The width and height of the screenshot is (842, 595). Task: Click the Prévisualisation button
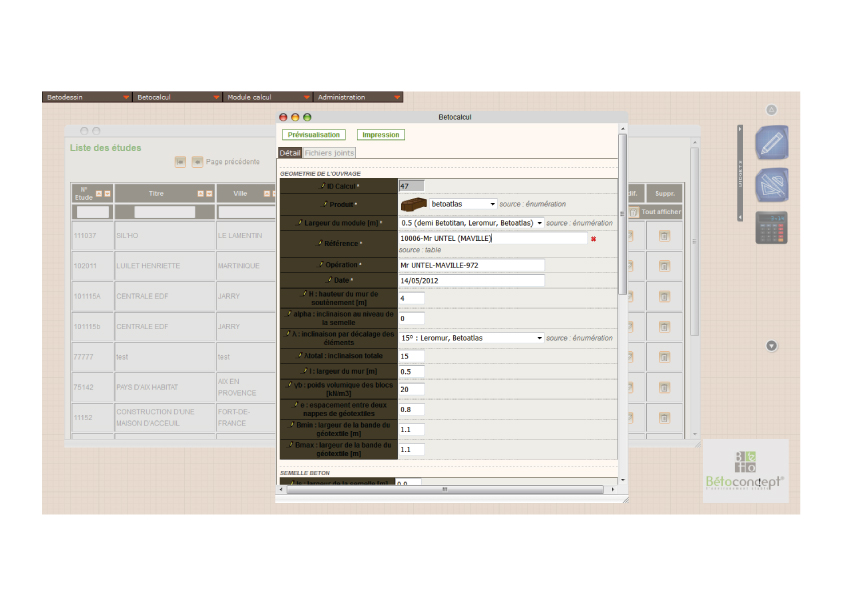[314, 135]
